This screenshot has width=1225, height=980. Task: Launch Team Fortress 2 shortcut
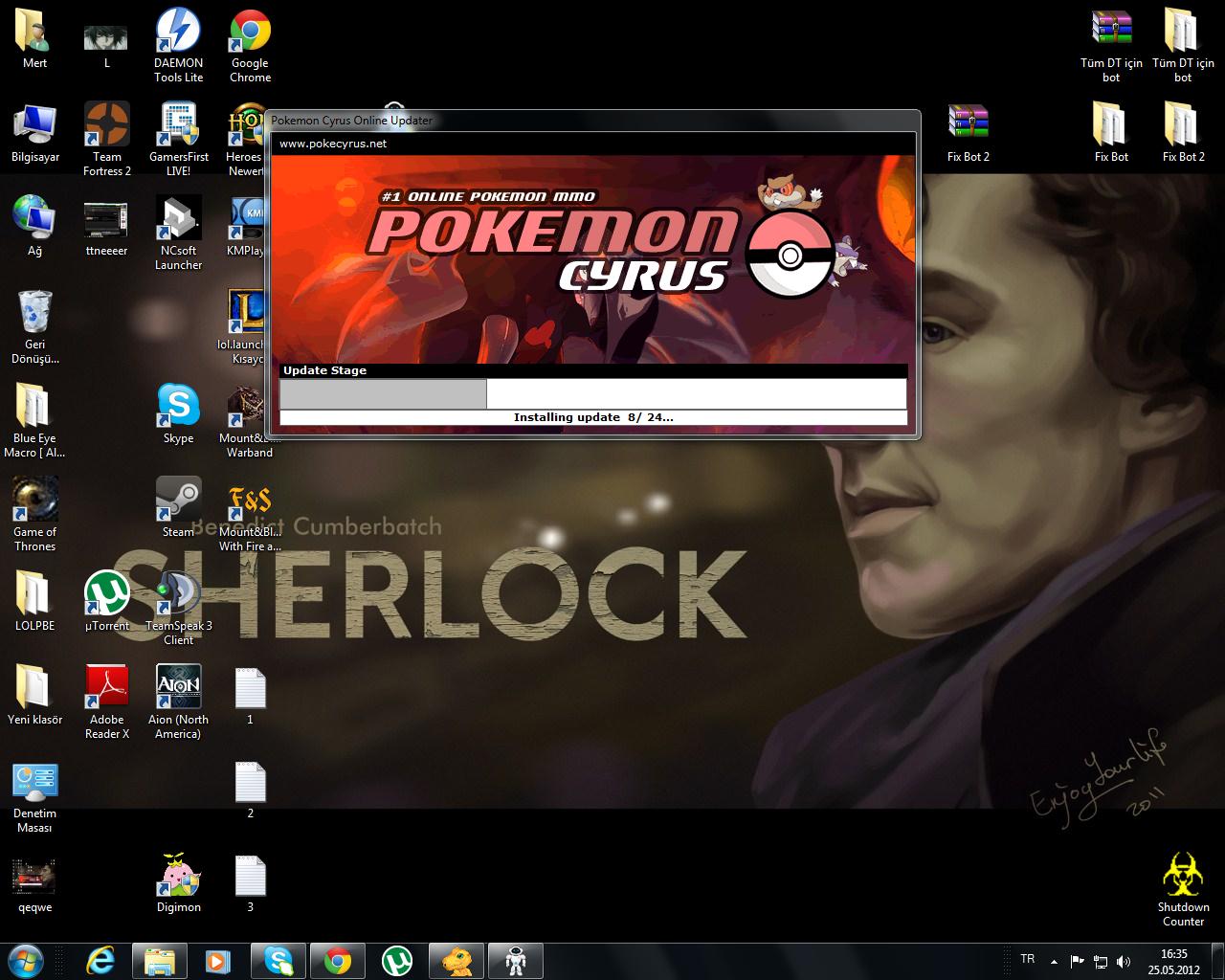click(106, 140)
